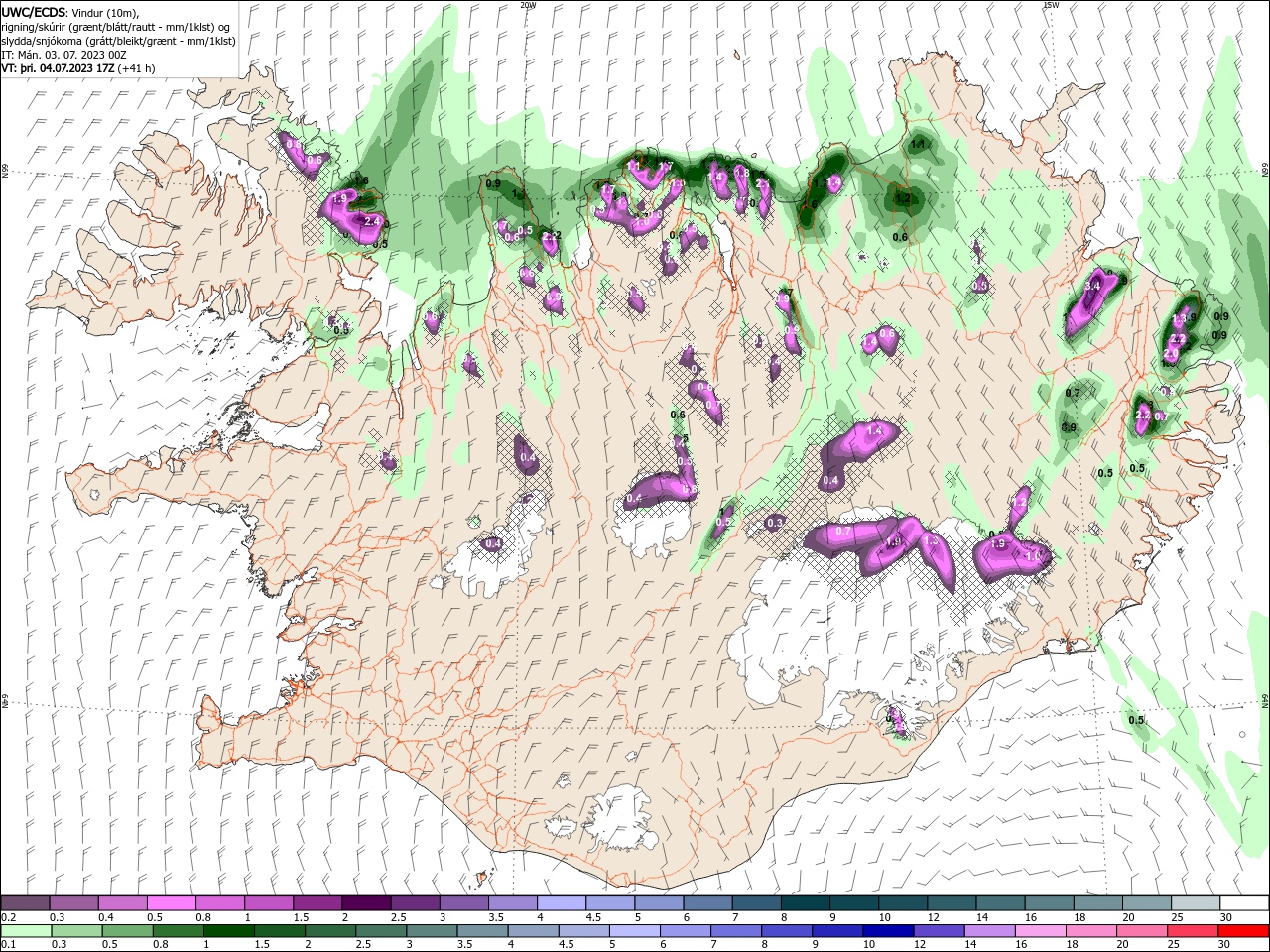The height and width of the screenshot is (952, 1270).
Task: Click the snow-scale swatch between 4 and 4.5
Action: click(562, 903)
